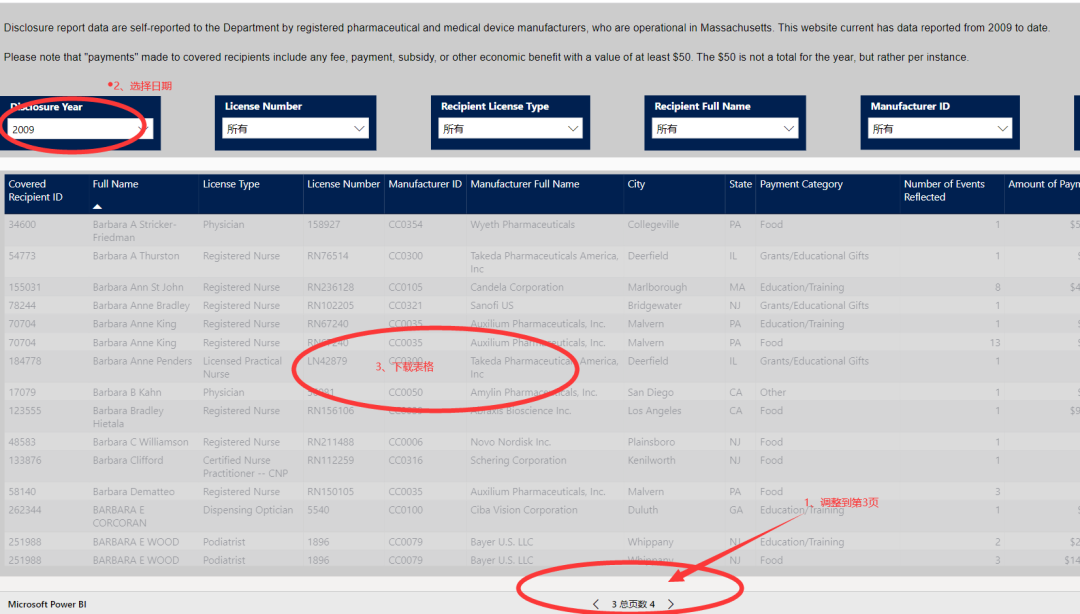This screenshot has width=1080, height=614.
Task: Click recipient ID 262344 cell
Action: (25, 510)
